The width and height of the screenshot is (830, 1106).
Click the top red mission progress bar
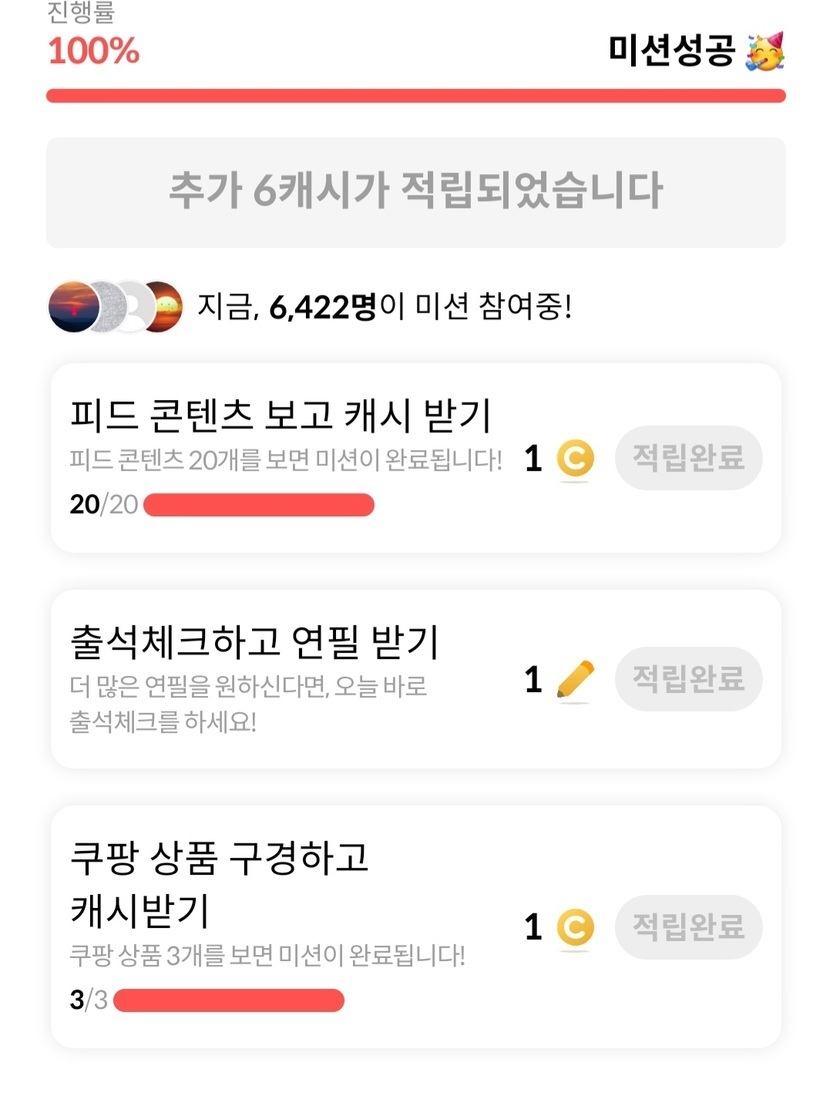415,96
